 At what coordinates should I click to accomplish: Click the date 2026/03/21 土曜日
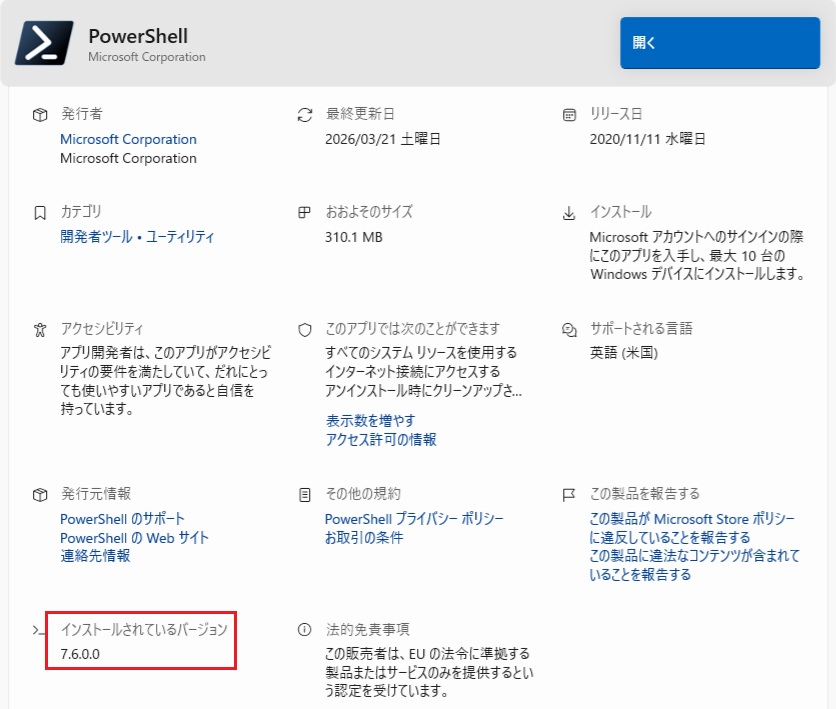(383, 139)
